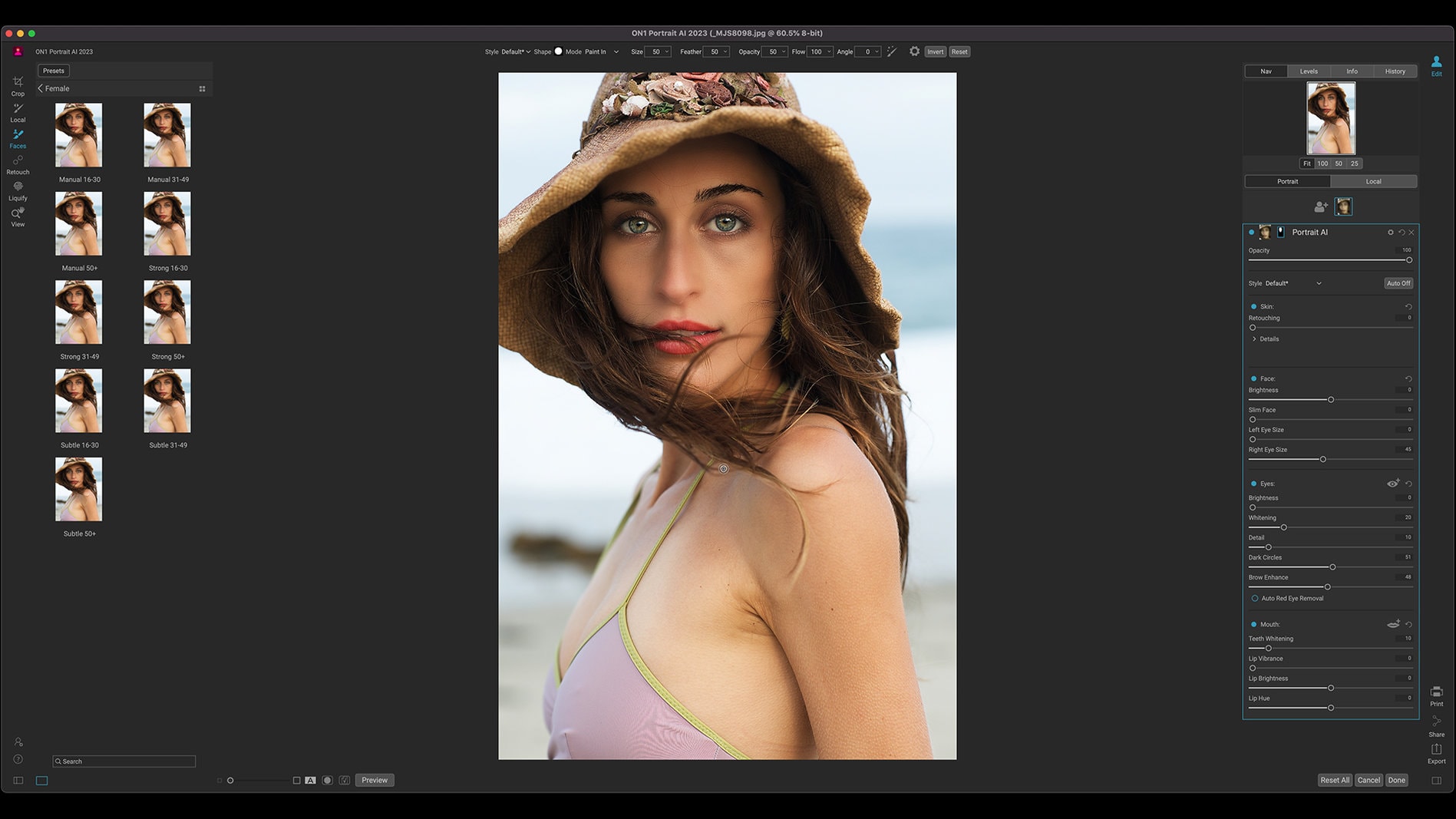Switch preset thumbnails to grid view
This screenshot has width=1456, height=819.
coord(202,89)
